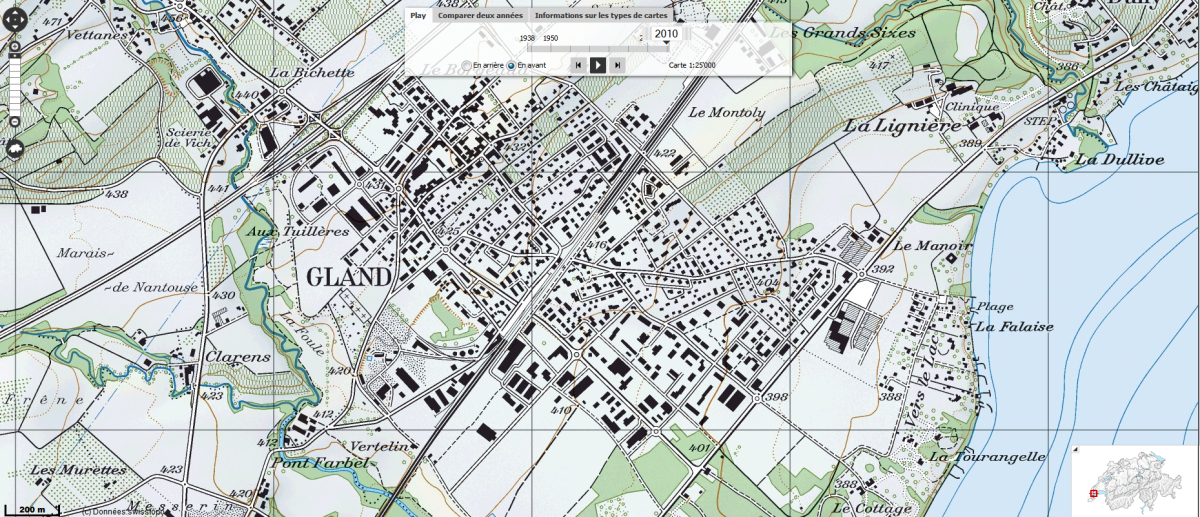Jump to the first year in timeline
The image size is (1200, 517).
577,65
